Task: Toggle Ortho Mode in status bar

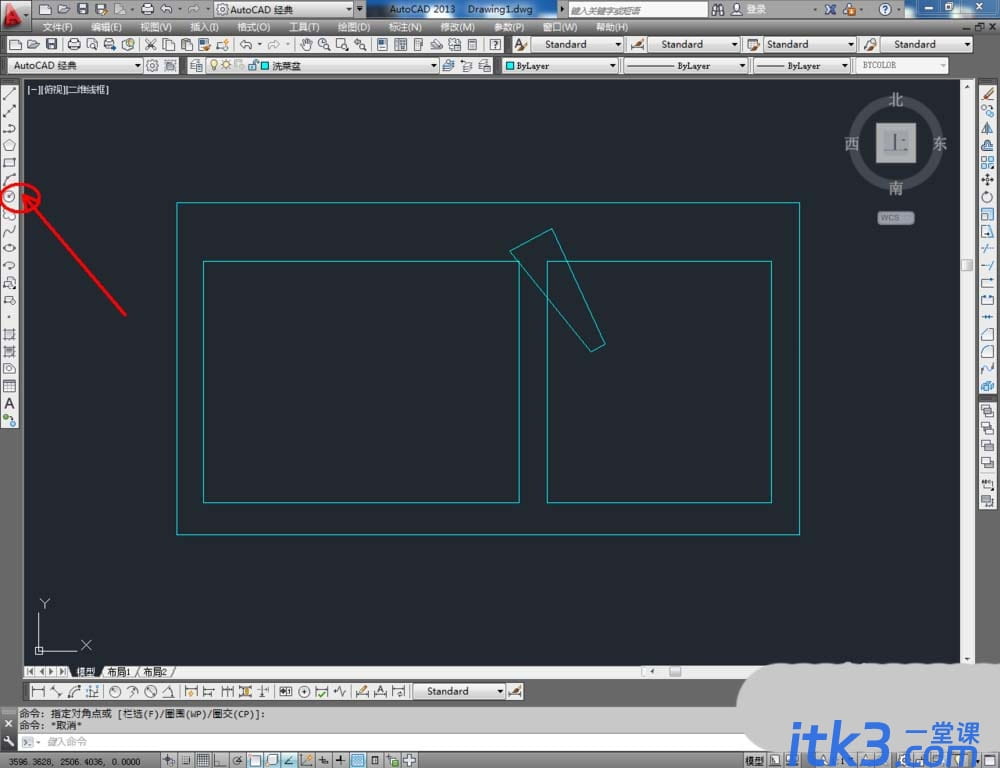Action: [220, 760]
